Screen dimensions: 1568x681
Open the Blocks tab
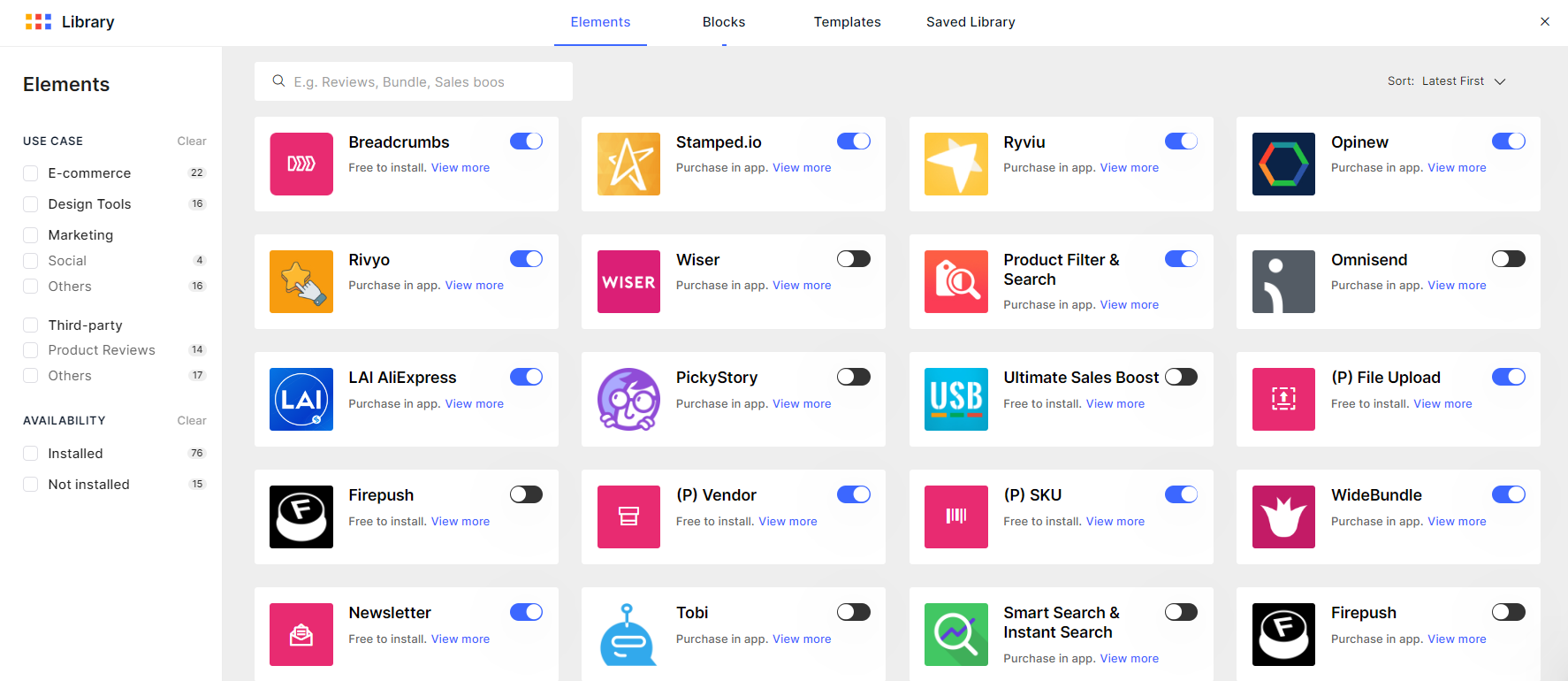pyautogui.click(x=724, y=22)
